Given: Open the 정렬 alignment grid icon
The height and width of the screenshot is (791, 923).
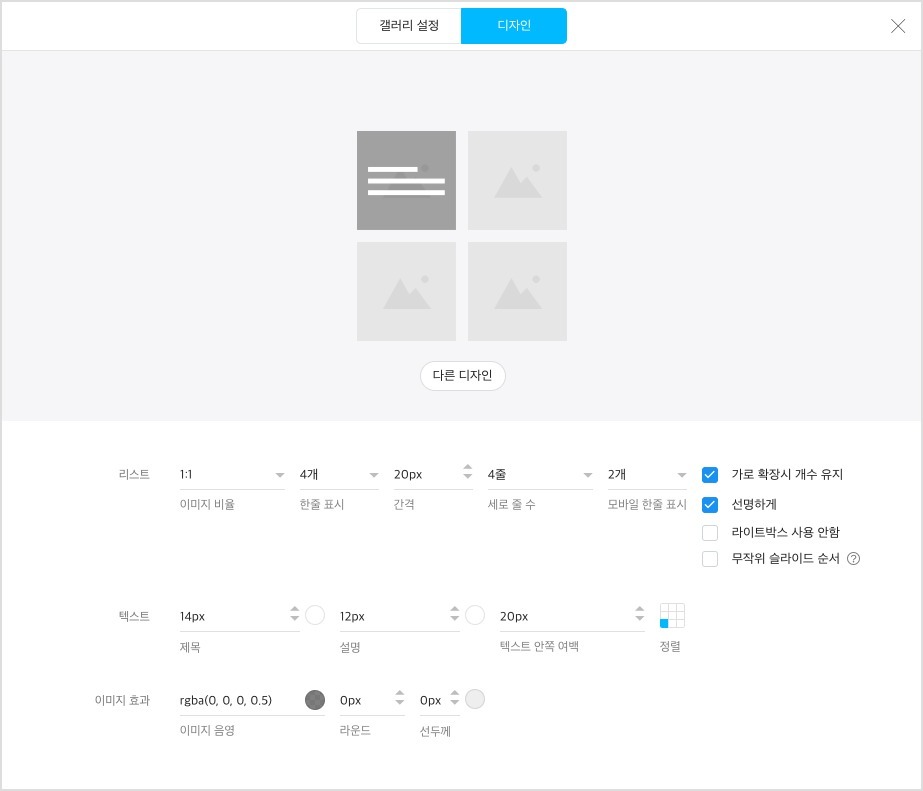Looking at the screenshot, I should (672, 616).
